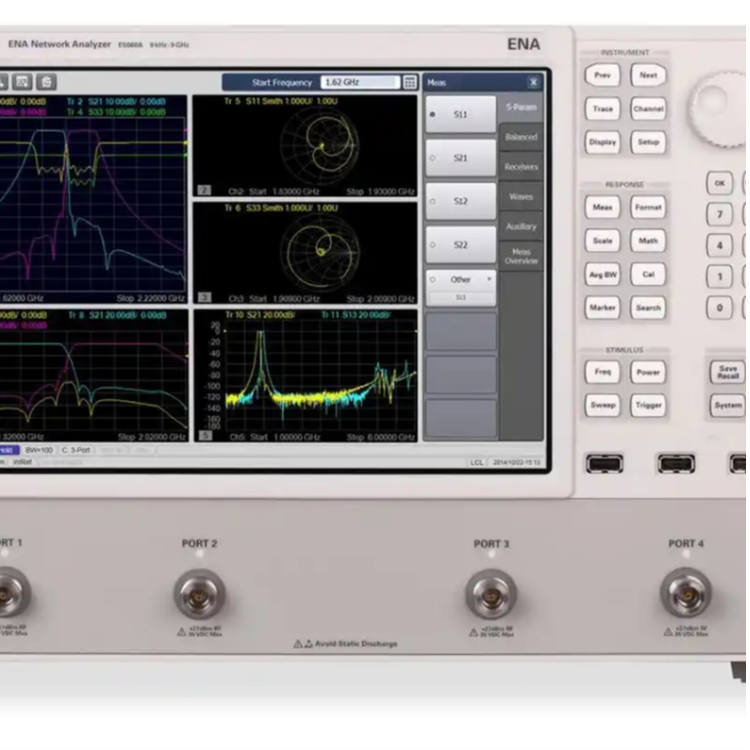Select the S12 measurement radio button

[432, 201]
